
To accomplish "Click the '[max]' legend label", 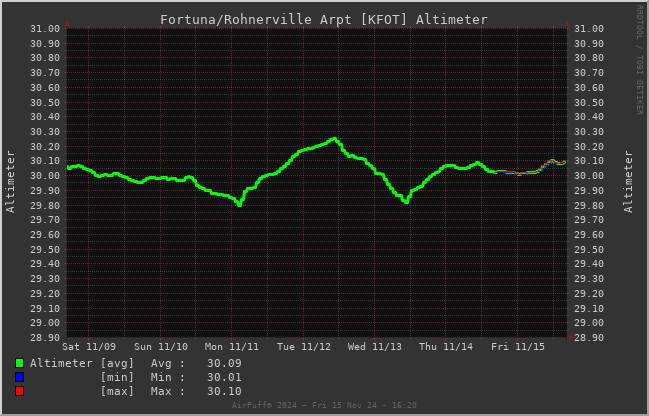I will [x=117, y=392].
